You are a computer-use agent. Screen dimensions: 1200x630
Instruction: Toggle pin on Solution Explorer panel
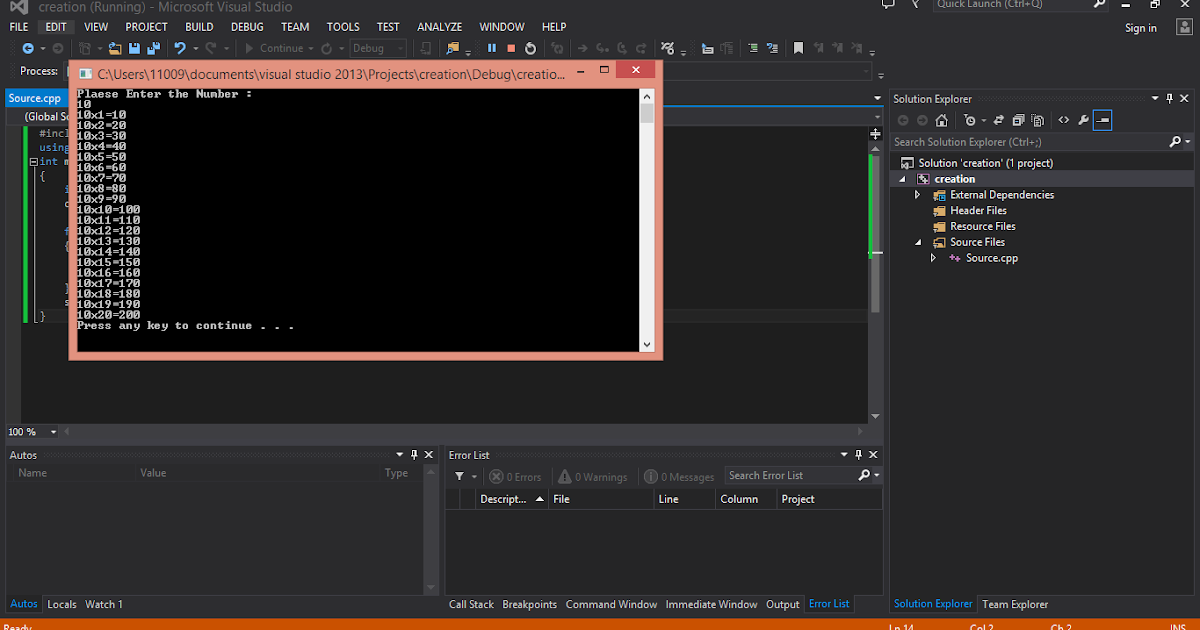click(x=1169, y=98)
